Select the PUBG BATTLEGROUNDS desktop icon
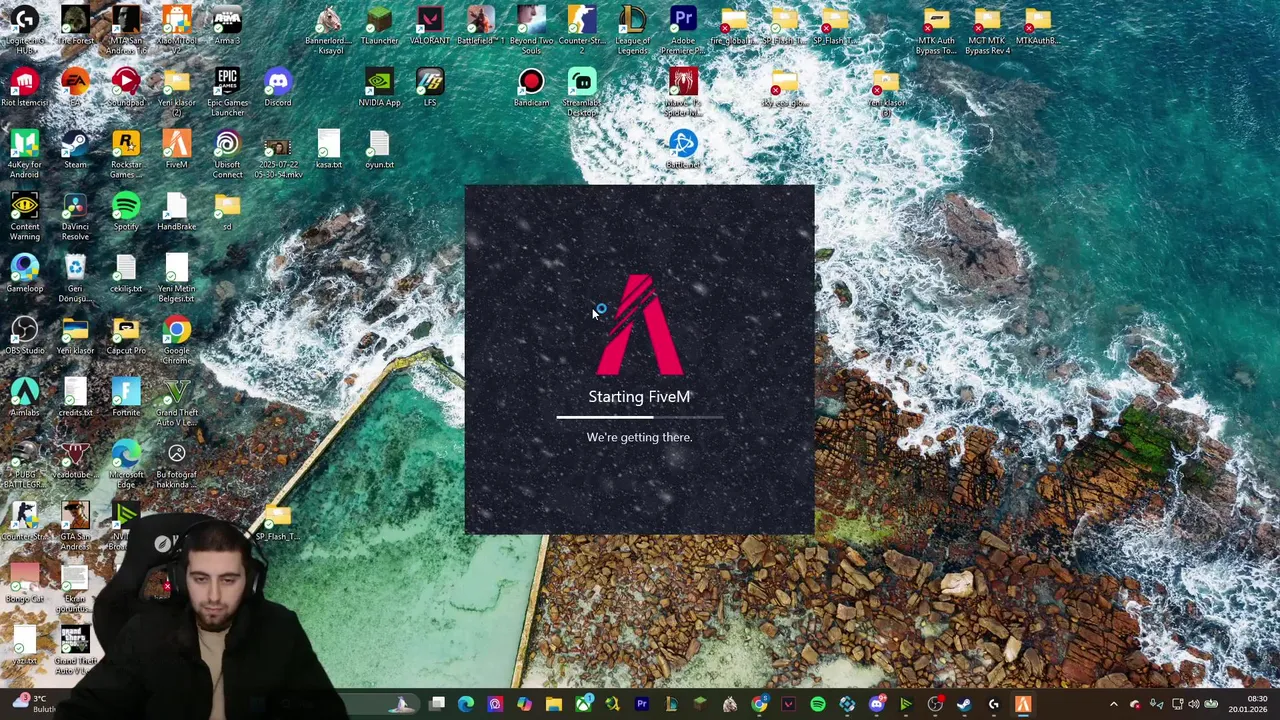 coord(24,462)
